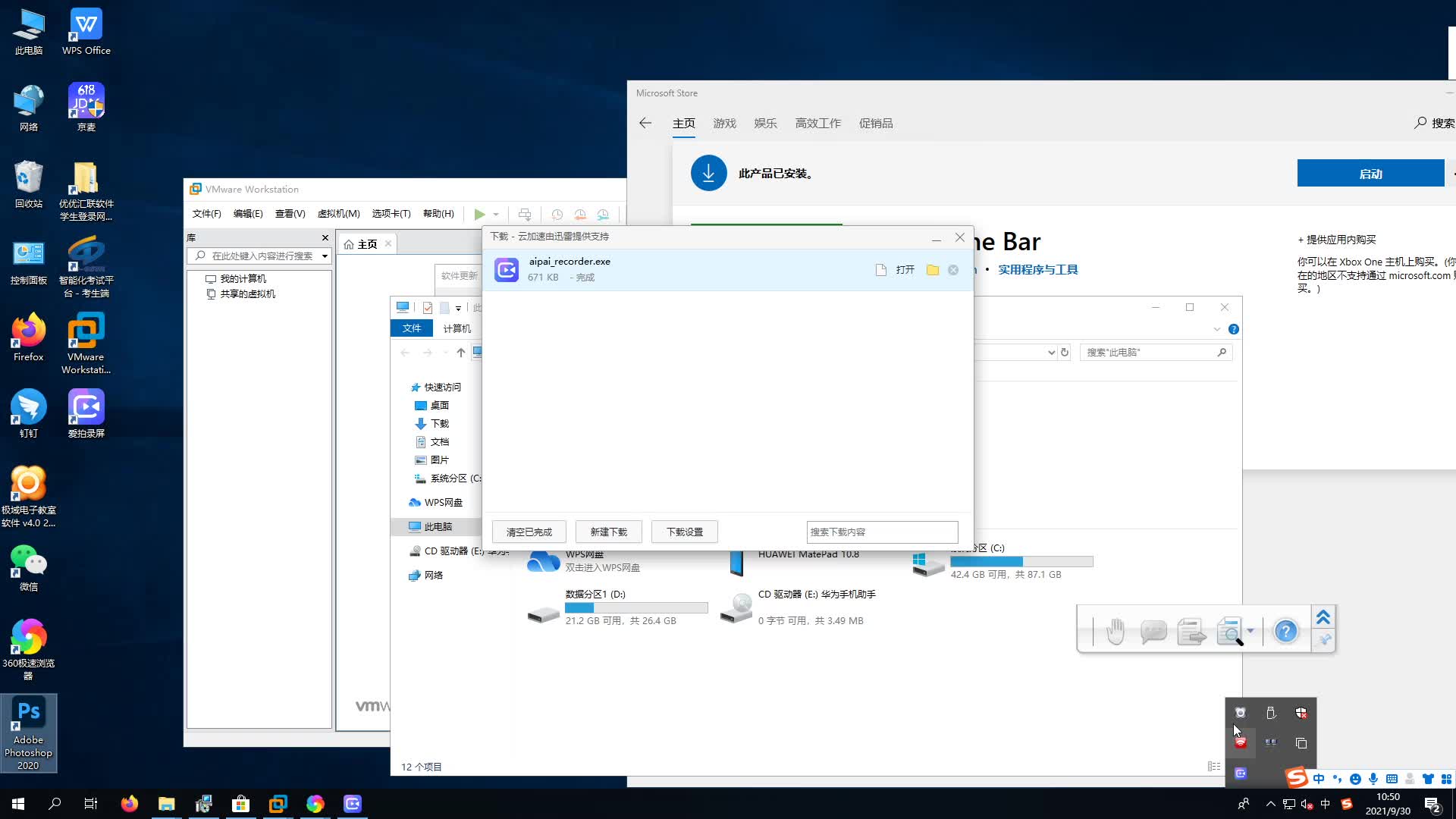Click the blue help icon on floating toolbar
This screenshot has height=819, width=1456.
[x=1286, y=631]
